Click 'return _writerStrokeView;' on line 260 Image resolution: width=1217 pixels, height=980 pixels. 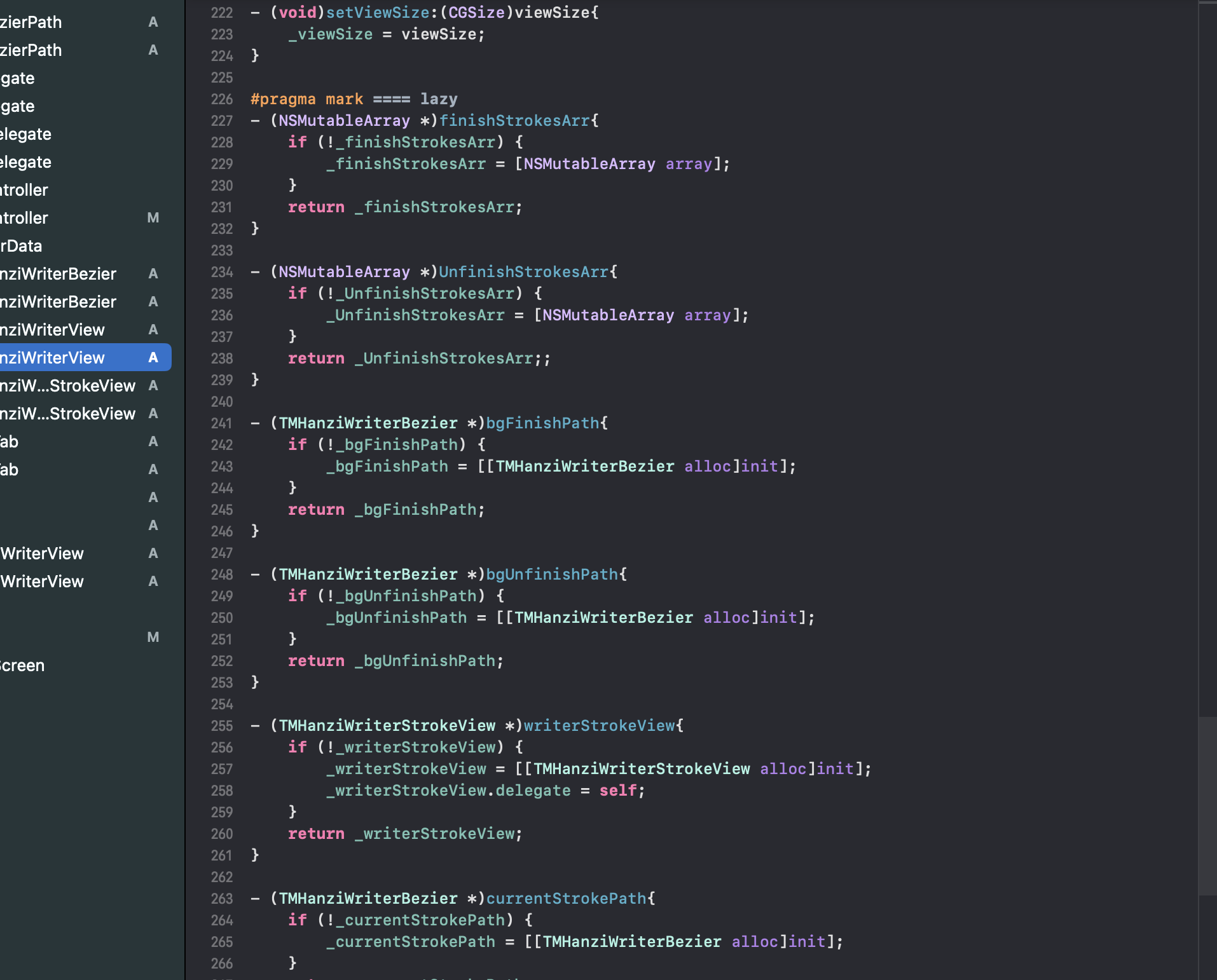click(405, 834)
